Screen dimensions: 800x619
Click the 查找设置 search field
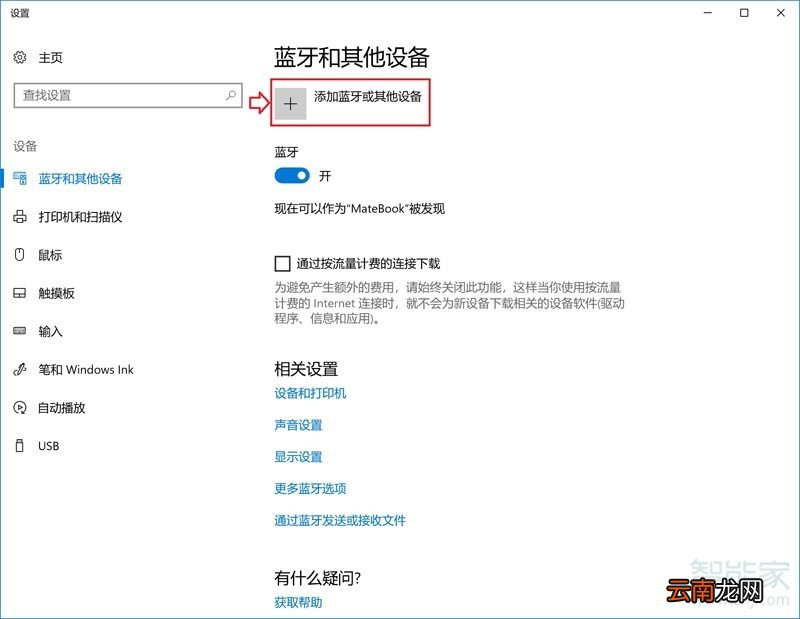(x=128, y=95)
